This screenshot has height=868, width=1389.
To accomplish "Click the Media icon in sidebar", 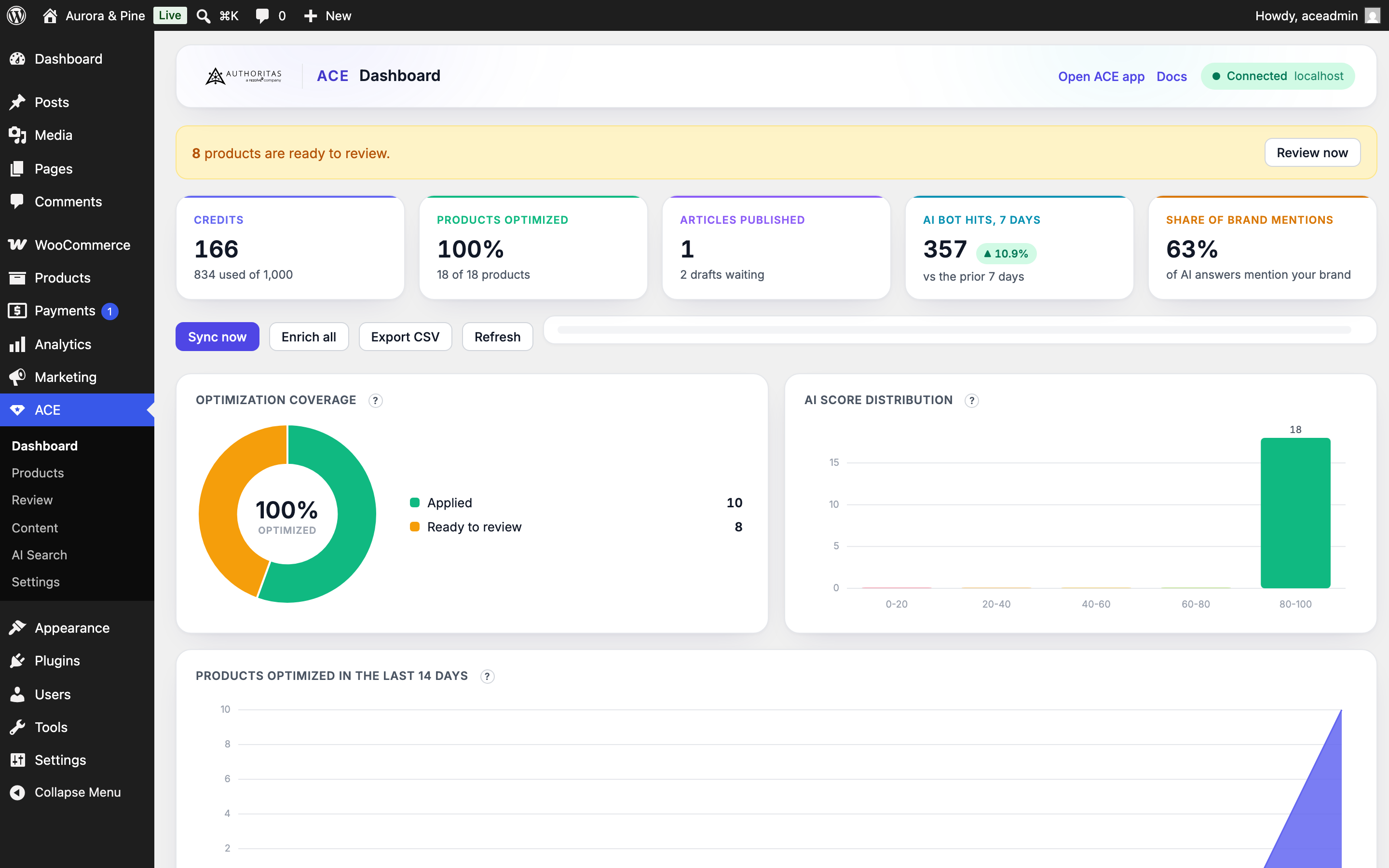I will click(x=17, y=135).
